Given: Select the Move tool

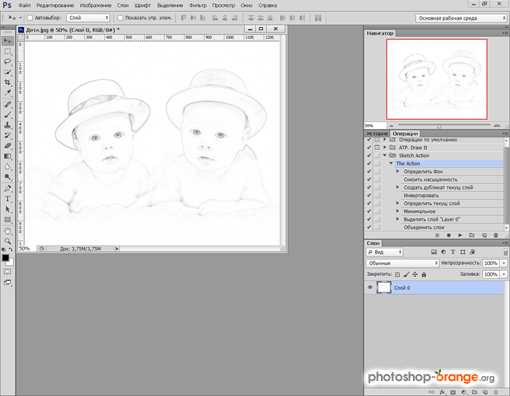Looking at the screenshot, I should [x=7, y=41].
